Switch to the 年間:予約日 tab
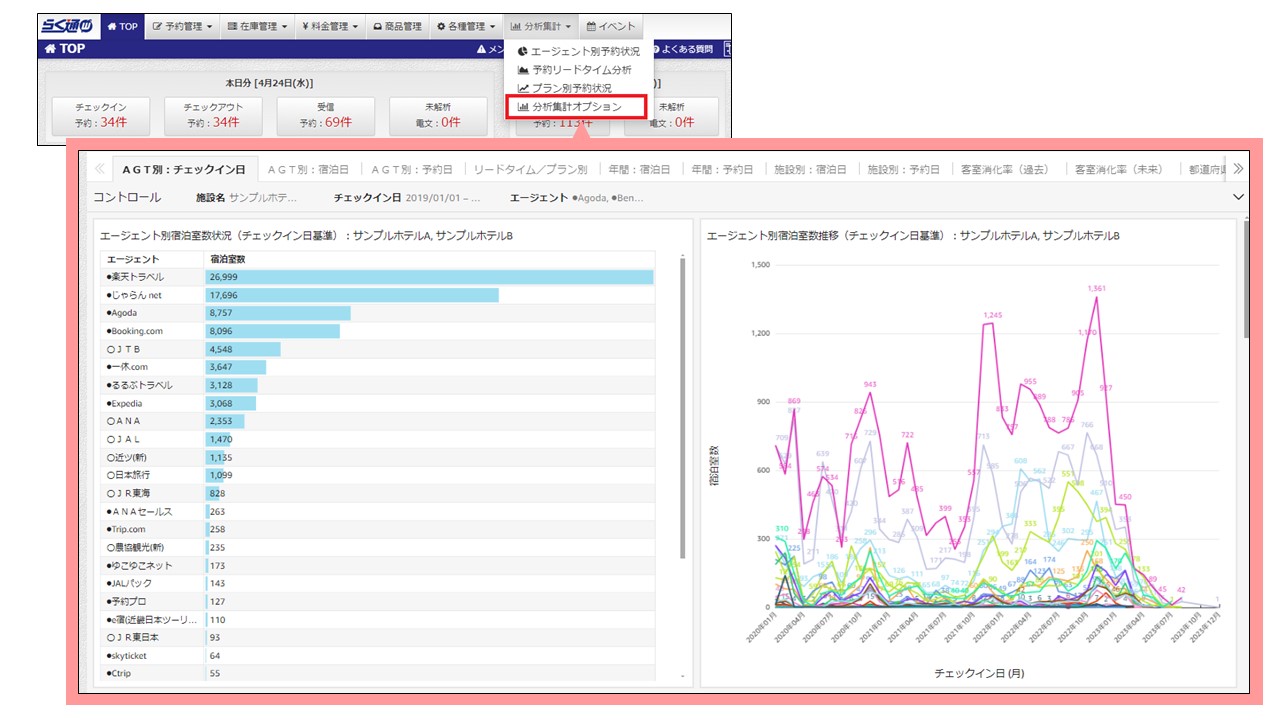Image resolution: width=1280 pixels, height=720 pixels. point(724,170)
